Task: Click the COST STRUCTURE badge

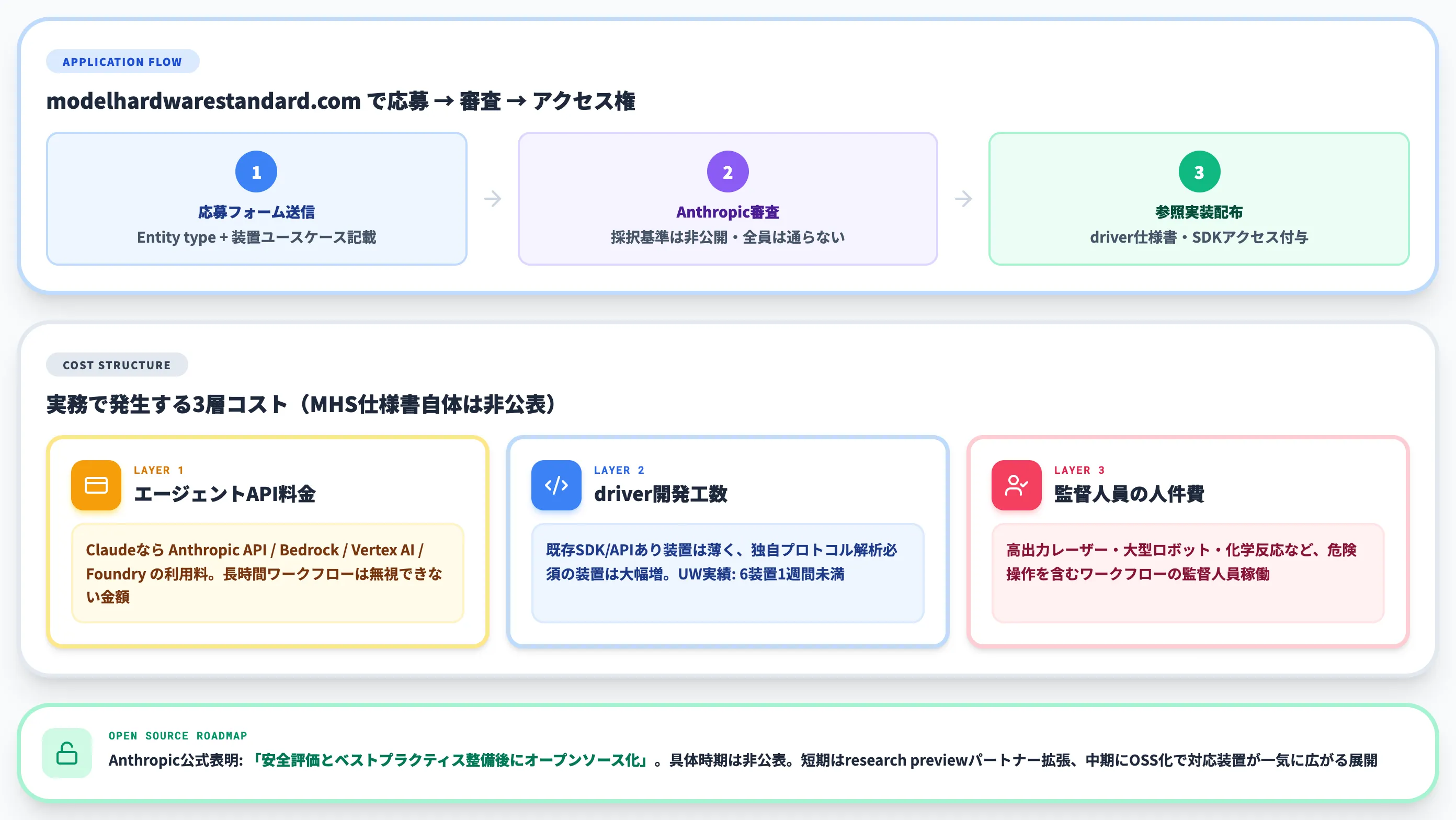Action: (117, 365)
